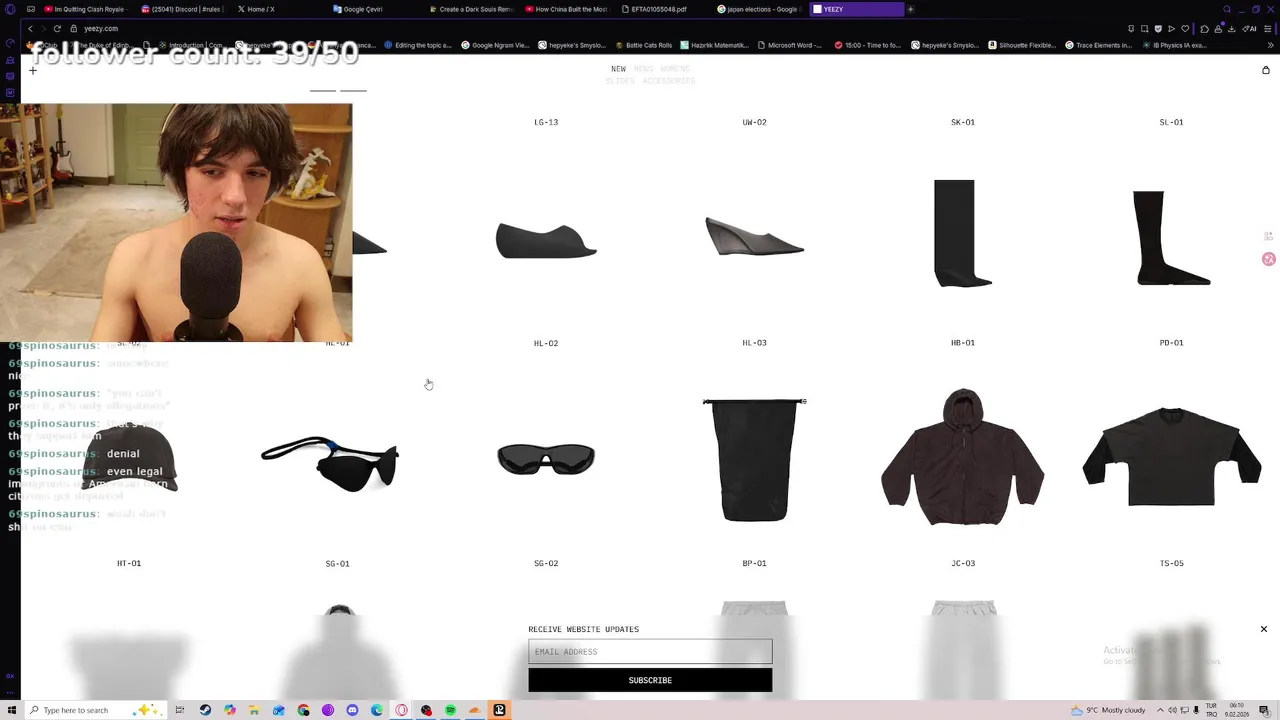Click the SUBSCRIBE button
This screenshot has height=720, width=1280.
tap(650, 680)
